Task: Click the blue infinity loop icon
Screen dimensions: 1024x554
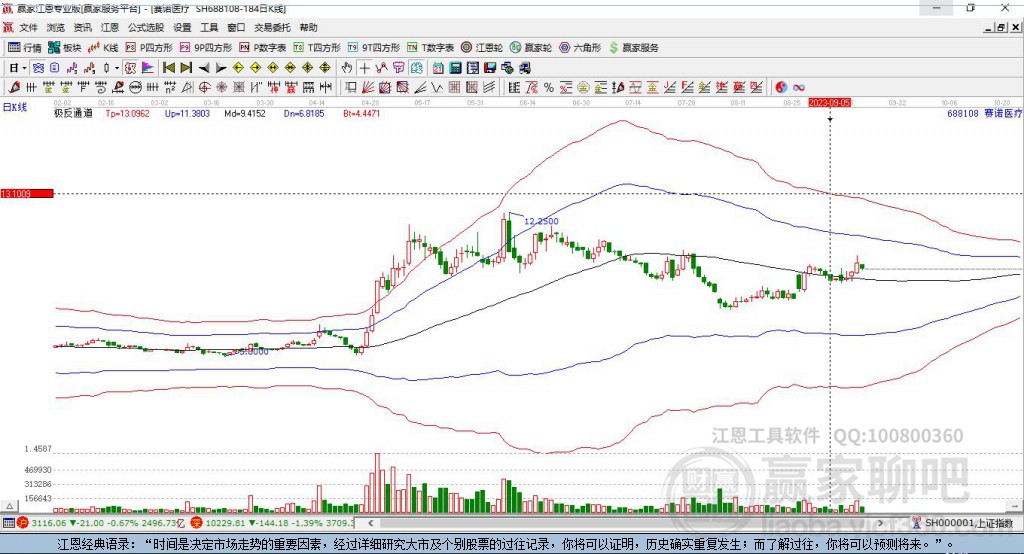Action: pos(798,87)
